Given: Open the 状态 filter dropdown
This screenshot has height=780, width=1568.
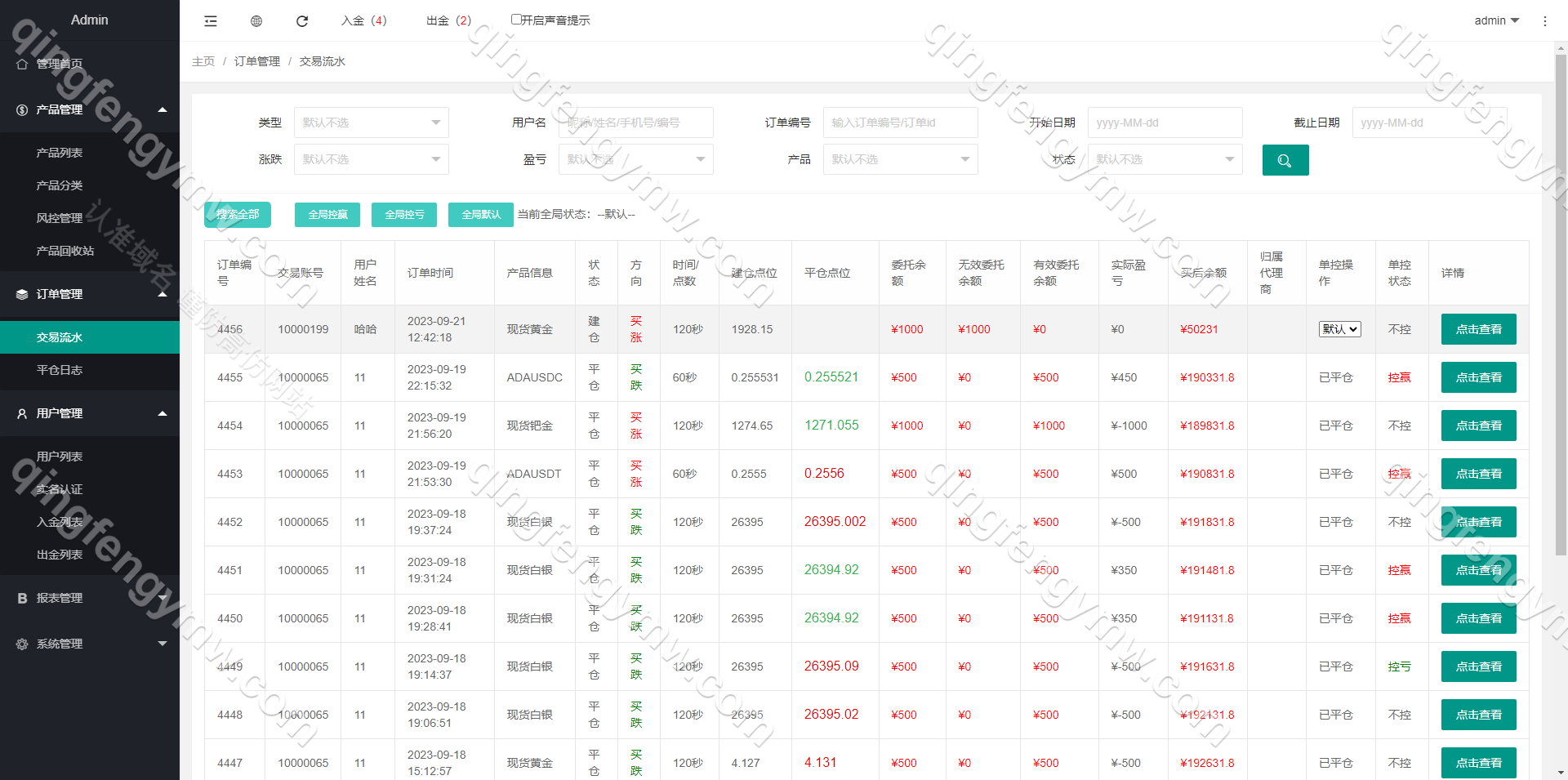Looking at the screenshot, I should click(x=1165, y=159).
